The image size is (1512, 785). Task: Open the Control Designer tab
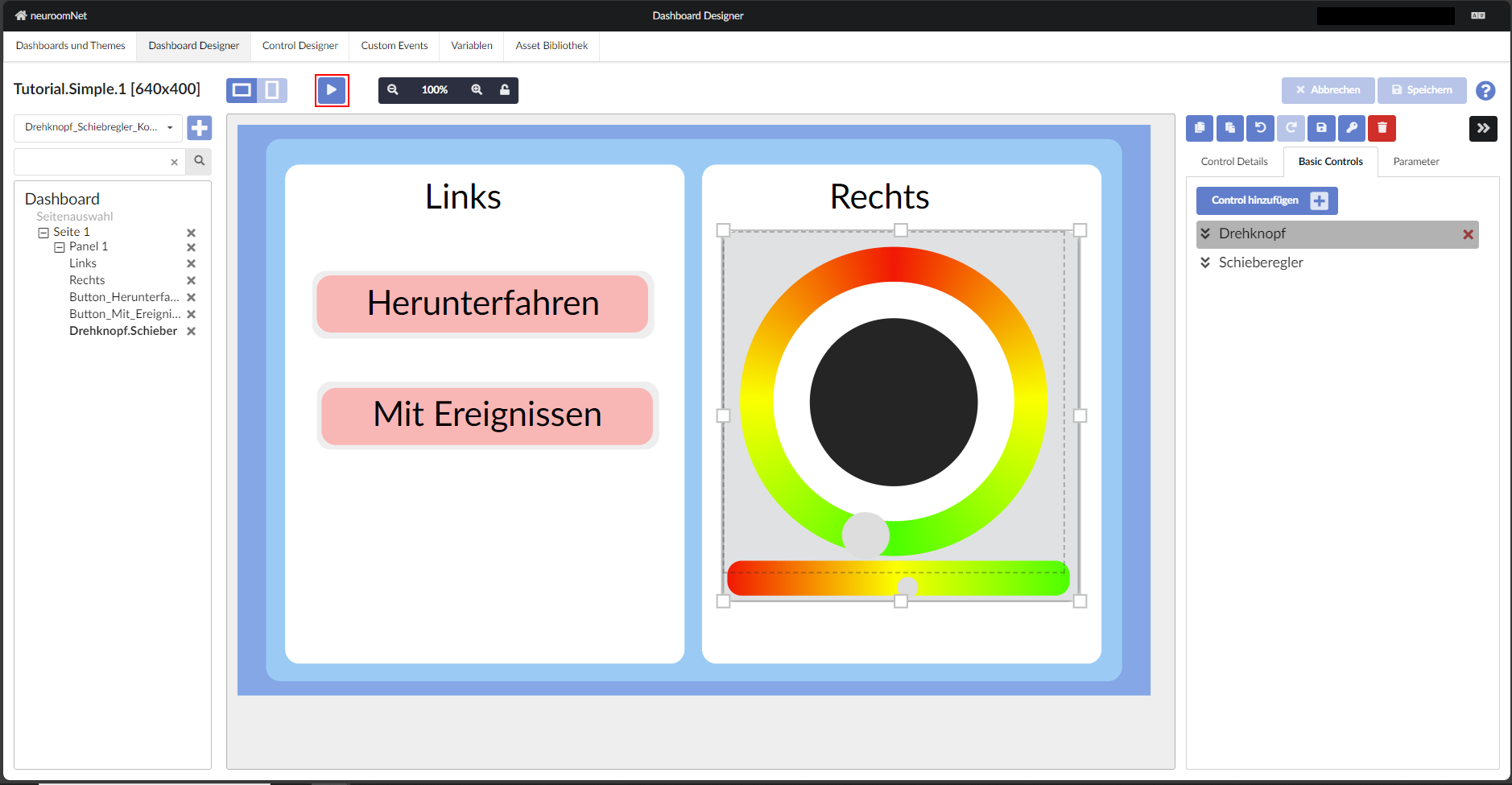[300, 46]
